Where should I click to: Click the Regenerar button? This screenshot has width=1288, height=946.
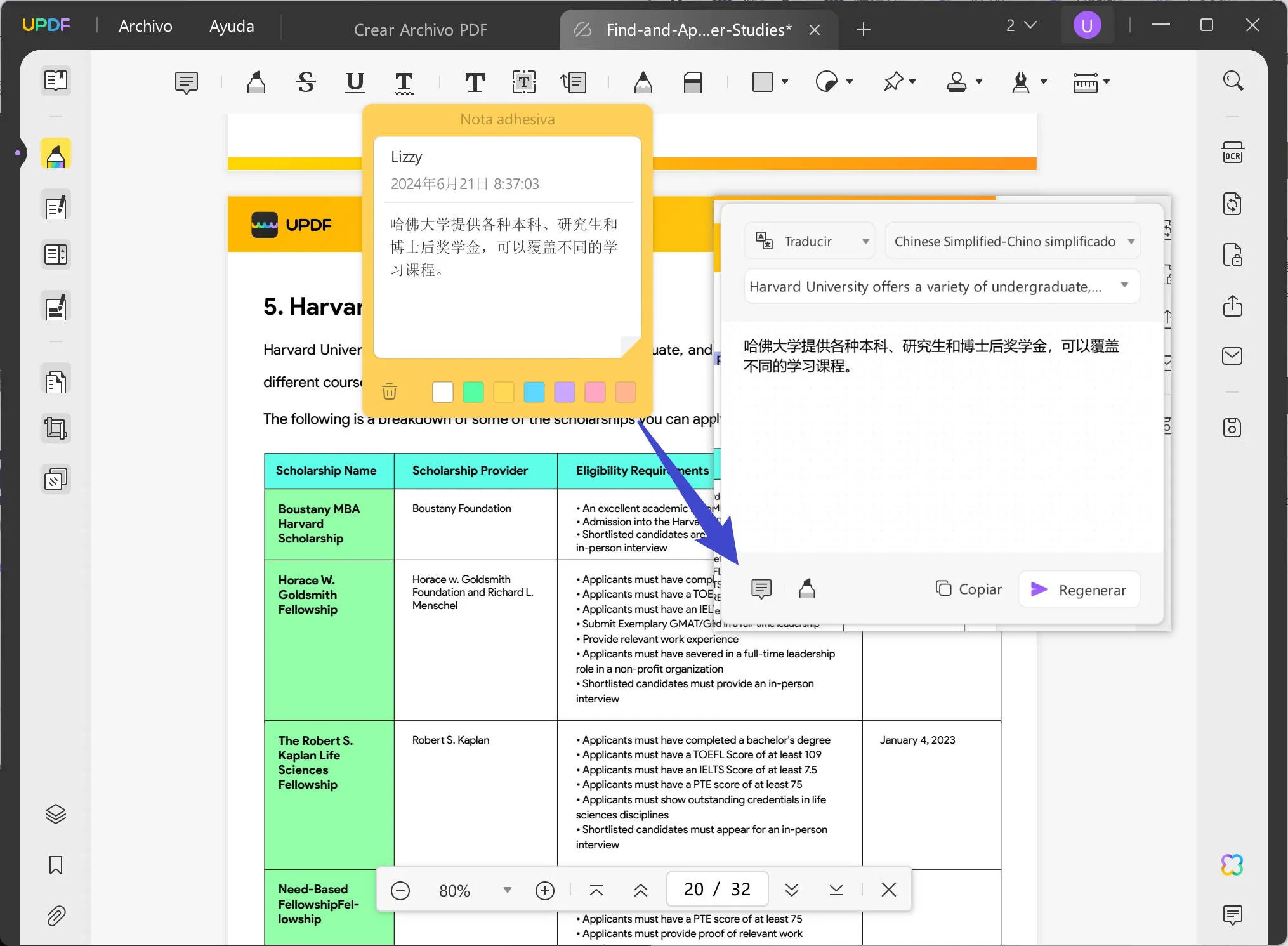pyautogui.click(x=1079, y=590)
